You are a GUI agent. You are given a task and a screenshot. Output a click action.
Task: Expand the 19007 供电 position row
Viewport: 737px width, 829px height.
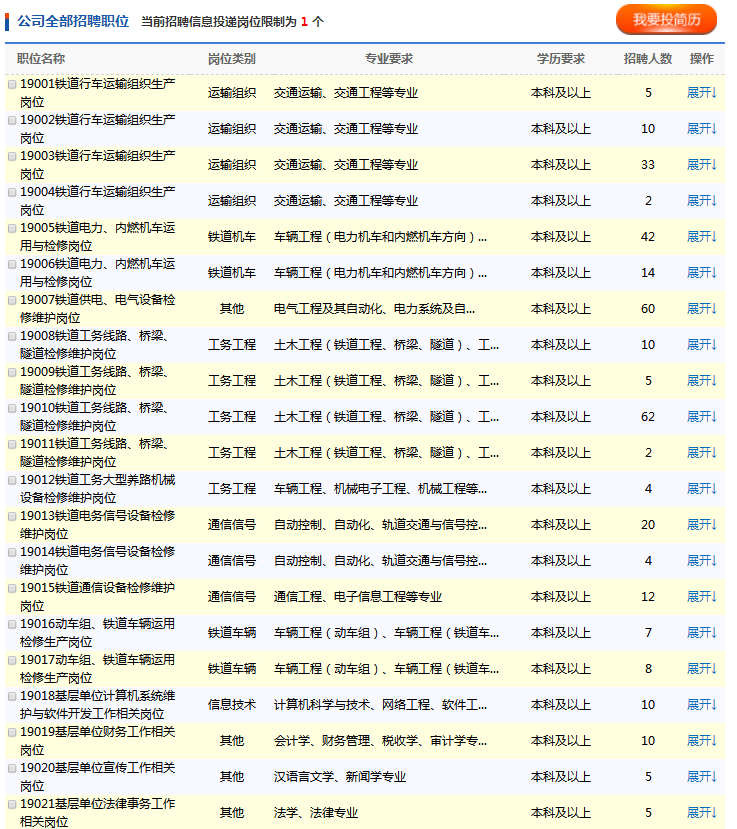pyautogui.click(x=701, y=309)
